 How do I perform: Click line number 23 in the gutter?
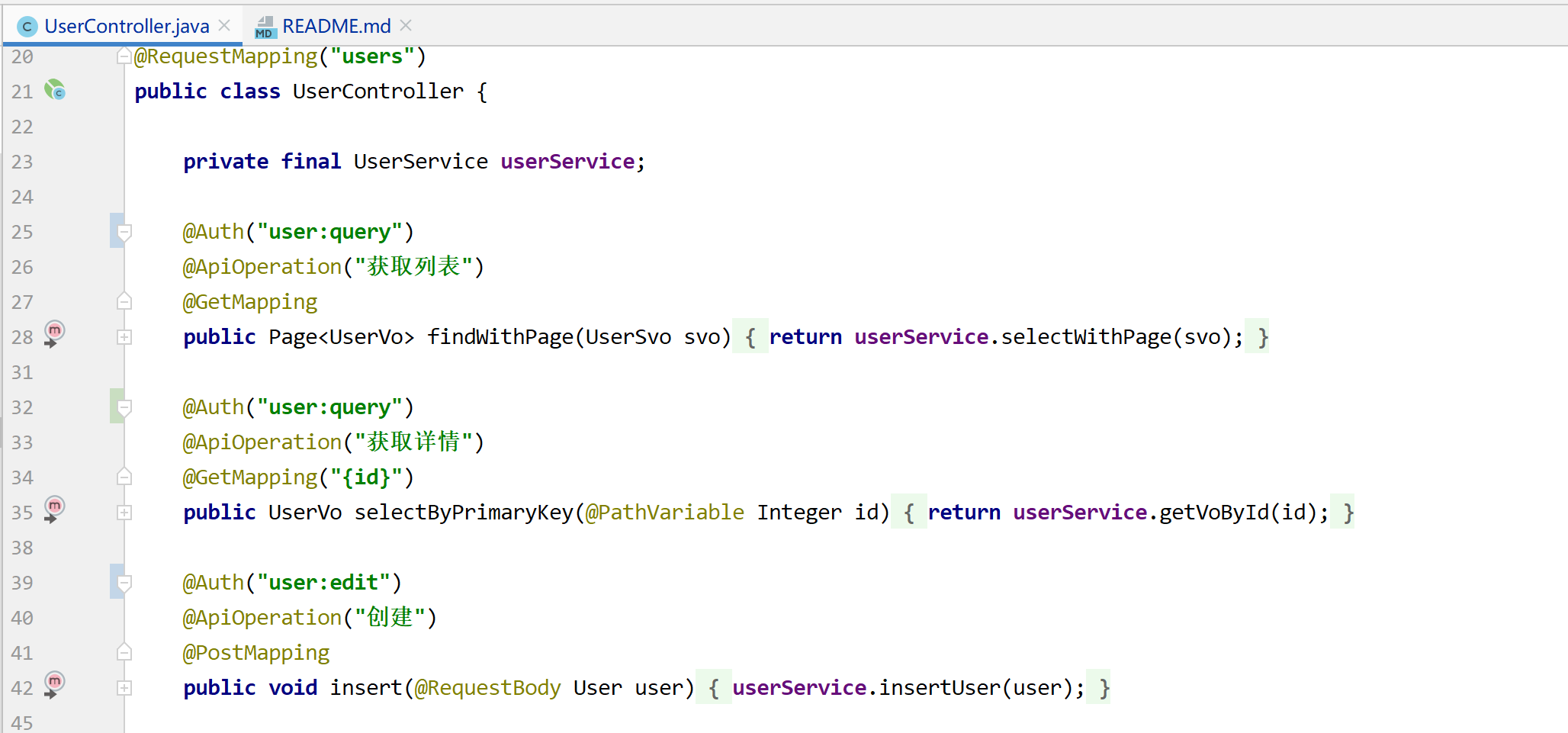coord(22,162)
